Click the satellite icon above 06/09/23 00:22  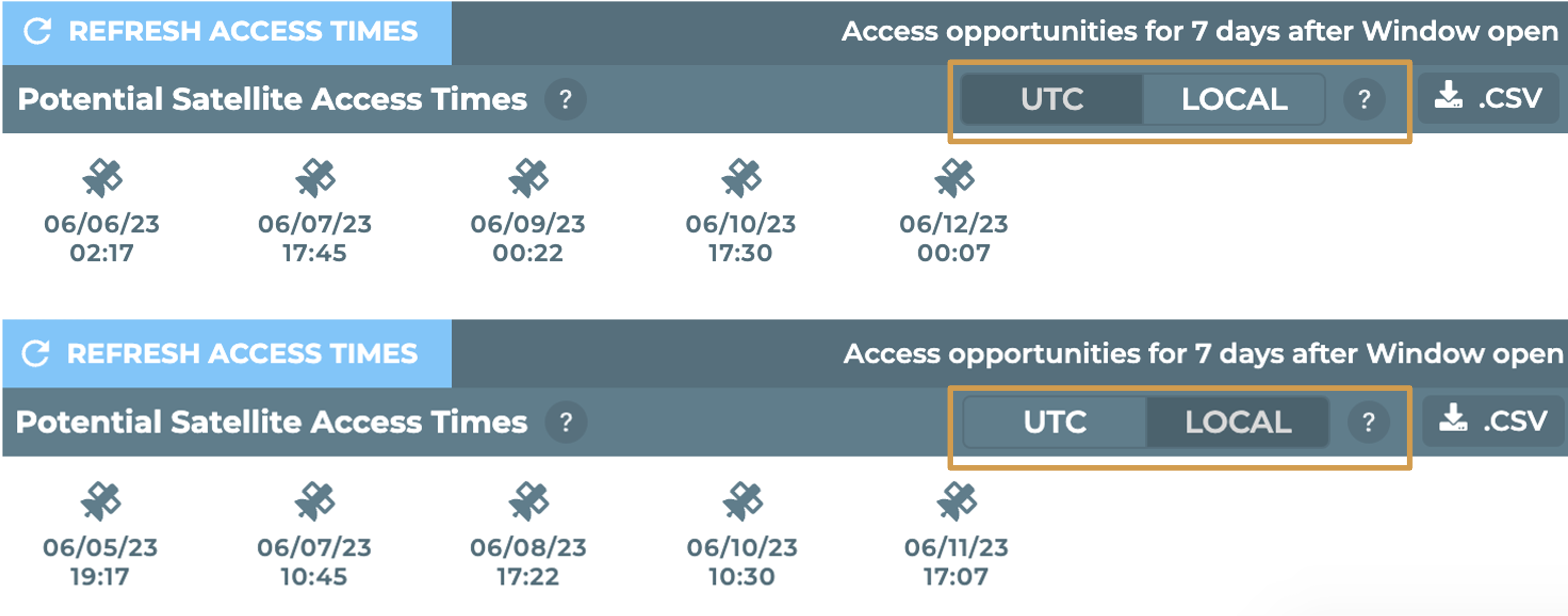coord(529,179)
